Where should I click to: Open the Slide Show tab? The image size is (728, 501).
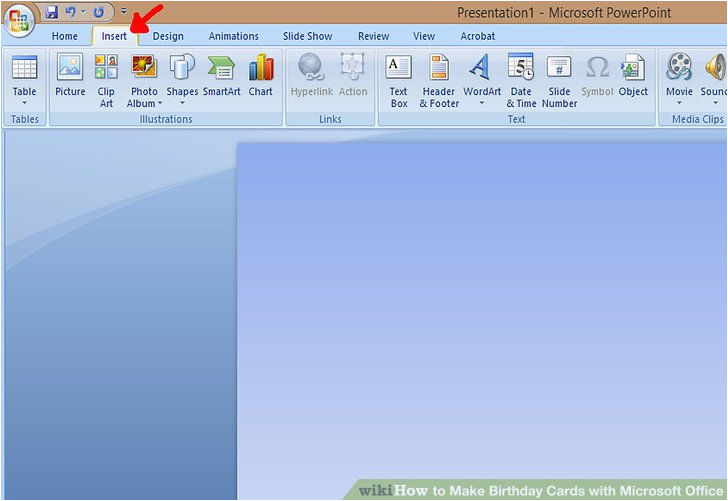click(307, 36)
